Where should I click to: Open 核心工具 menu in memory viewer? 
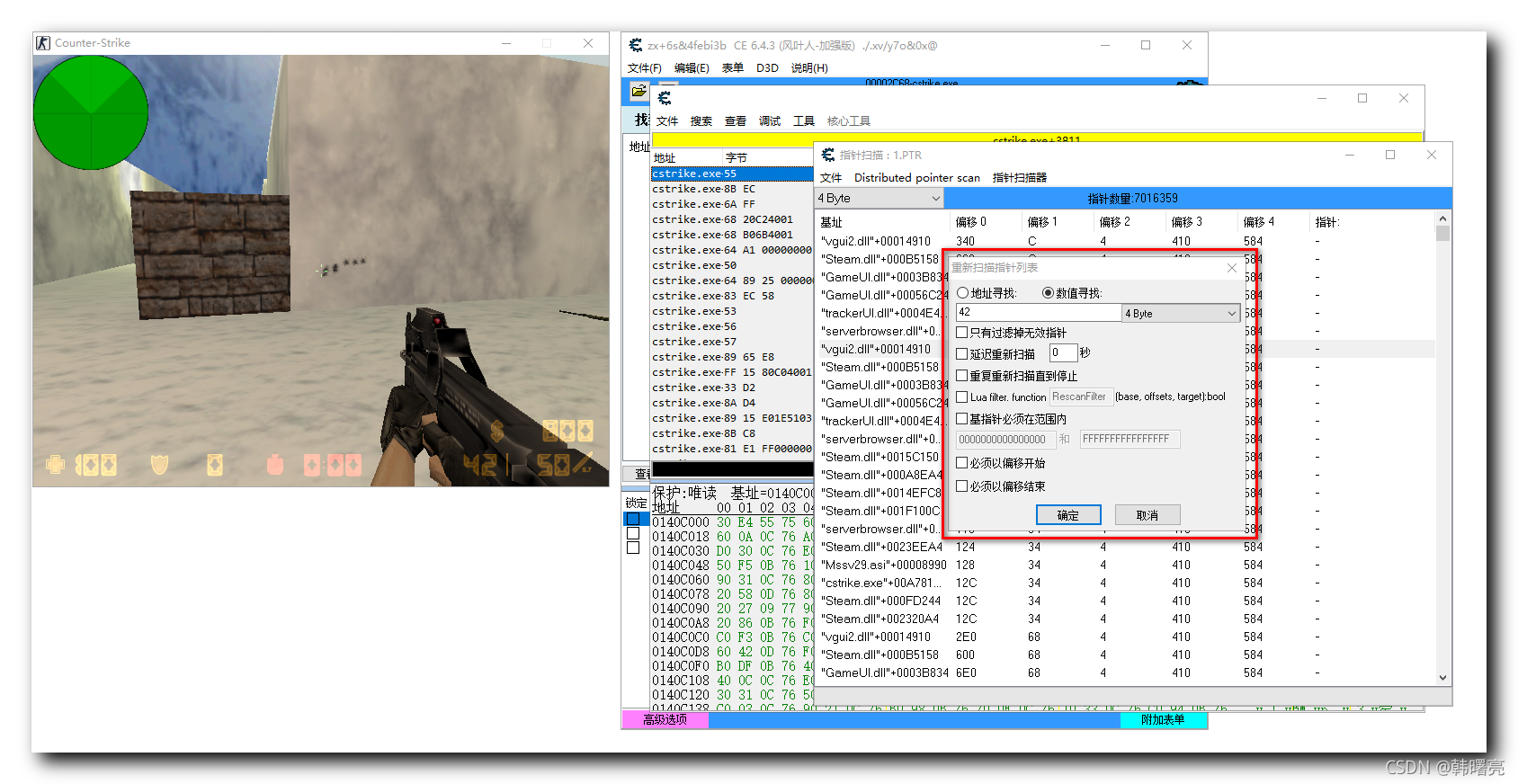pyautogui.click(x=849, y=121)
